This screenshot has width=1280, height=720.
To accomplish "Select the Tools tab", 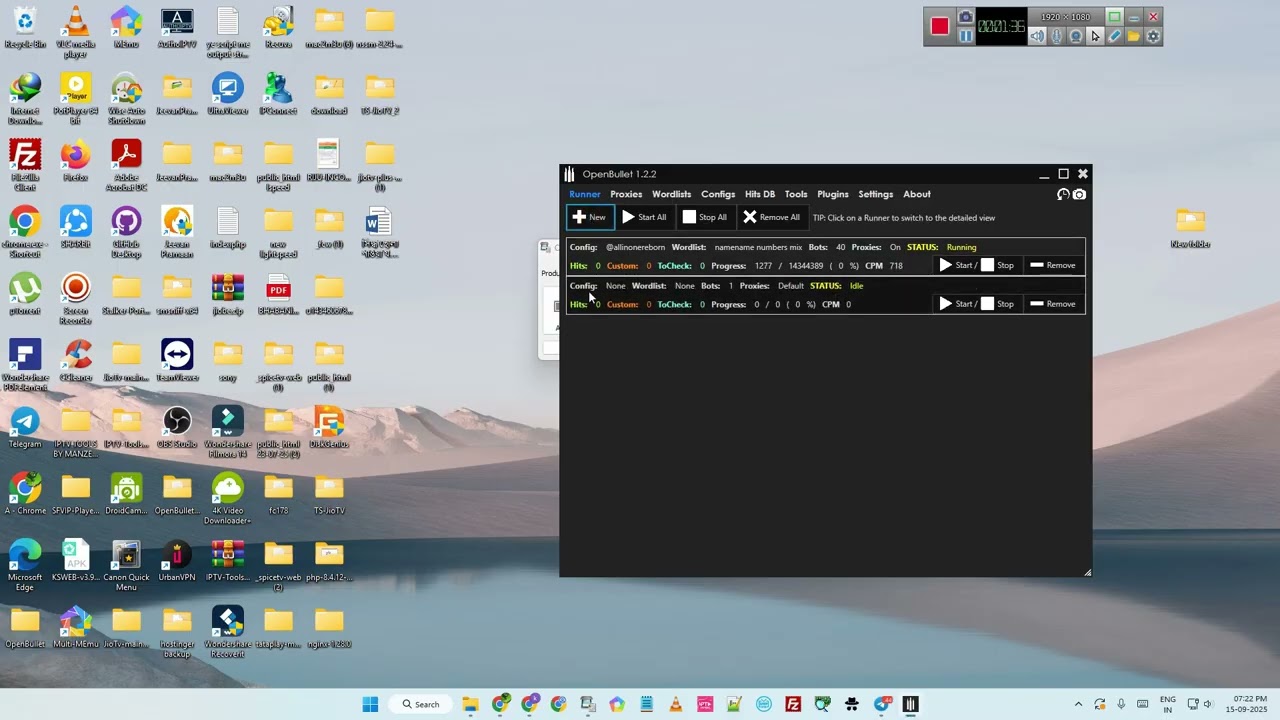I will tap(796, 194).
